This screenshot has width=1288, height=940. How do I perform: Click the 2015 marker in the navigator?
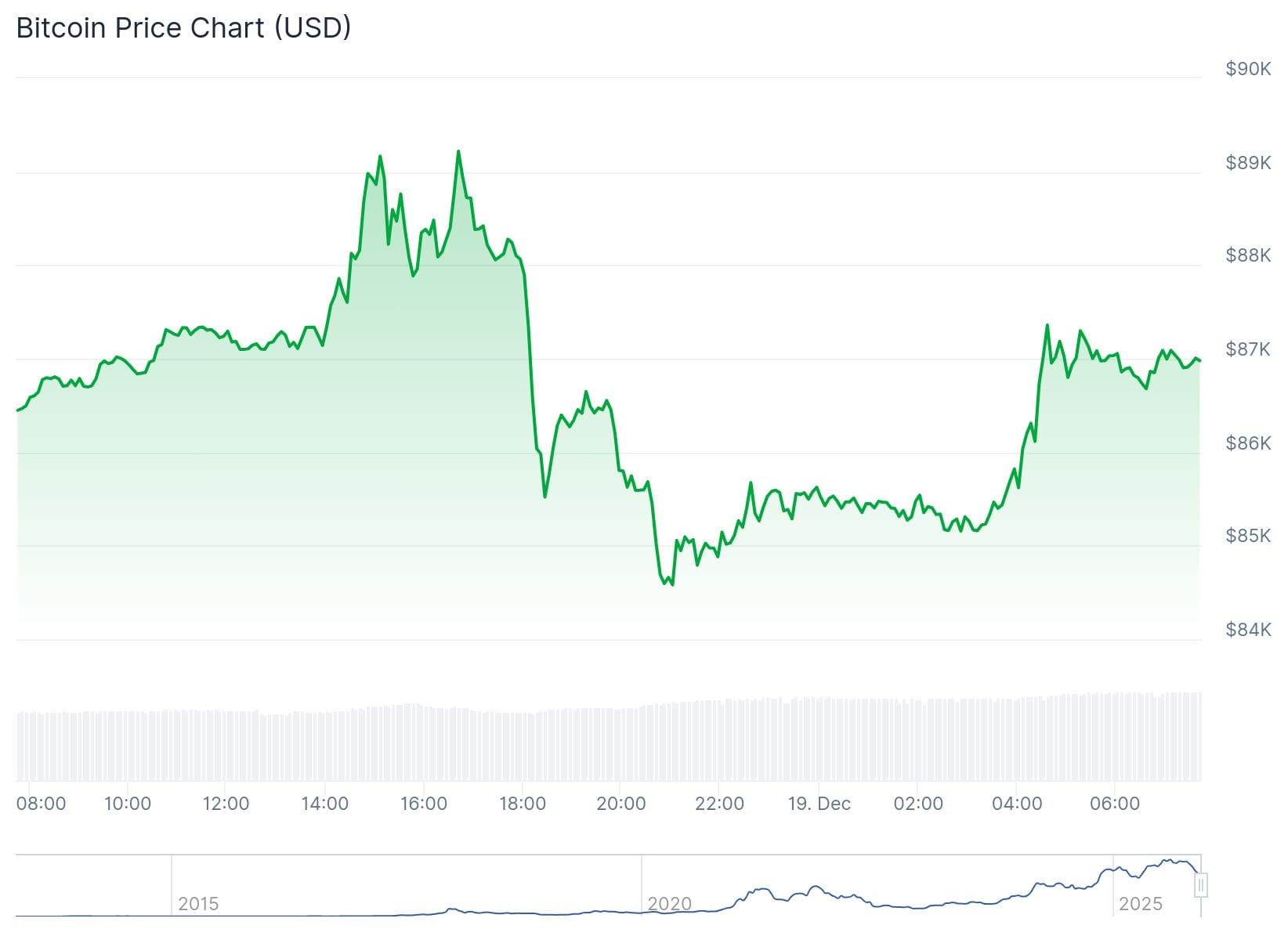198,904
